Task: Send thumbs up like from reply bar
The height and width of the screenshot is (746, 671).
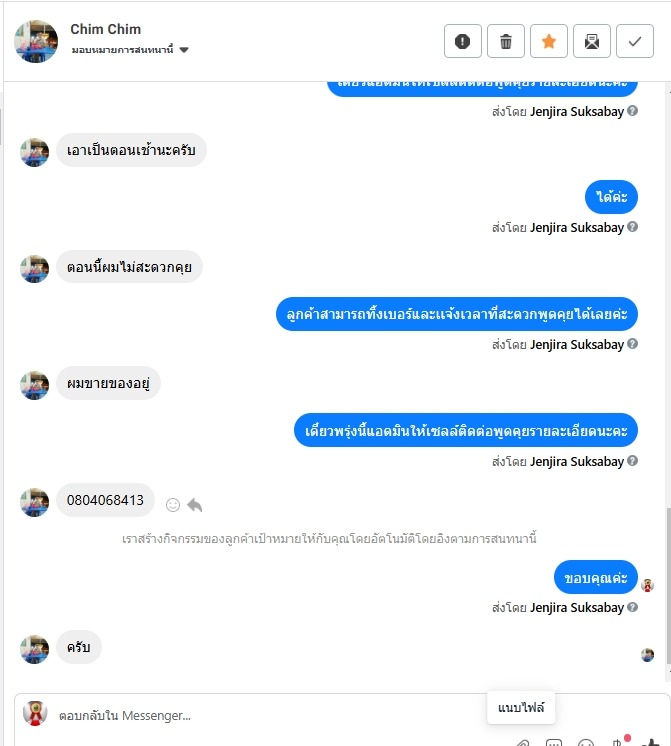Action: (x=651, y=742)
